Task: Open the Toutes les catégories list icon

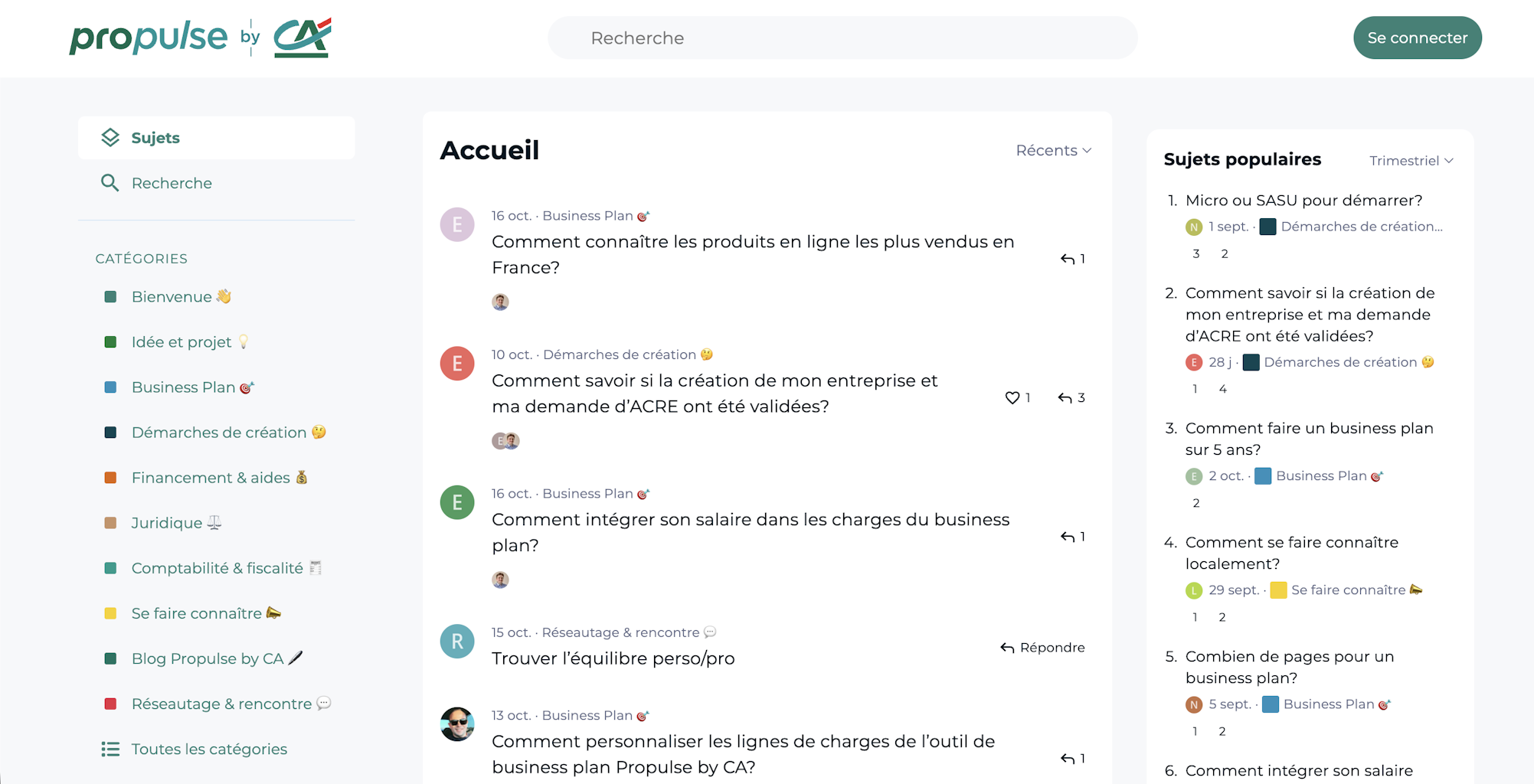Action: tap(110, 749)
